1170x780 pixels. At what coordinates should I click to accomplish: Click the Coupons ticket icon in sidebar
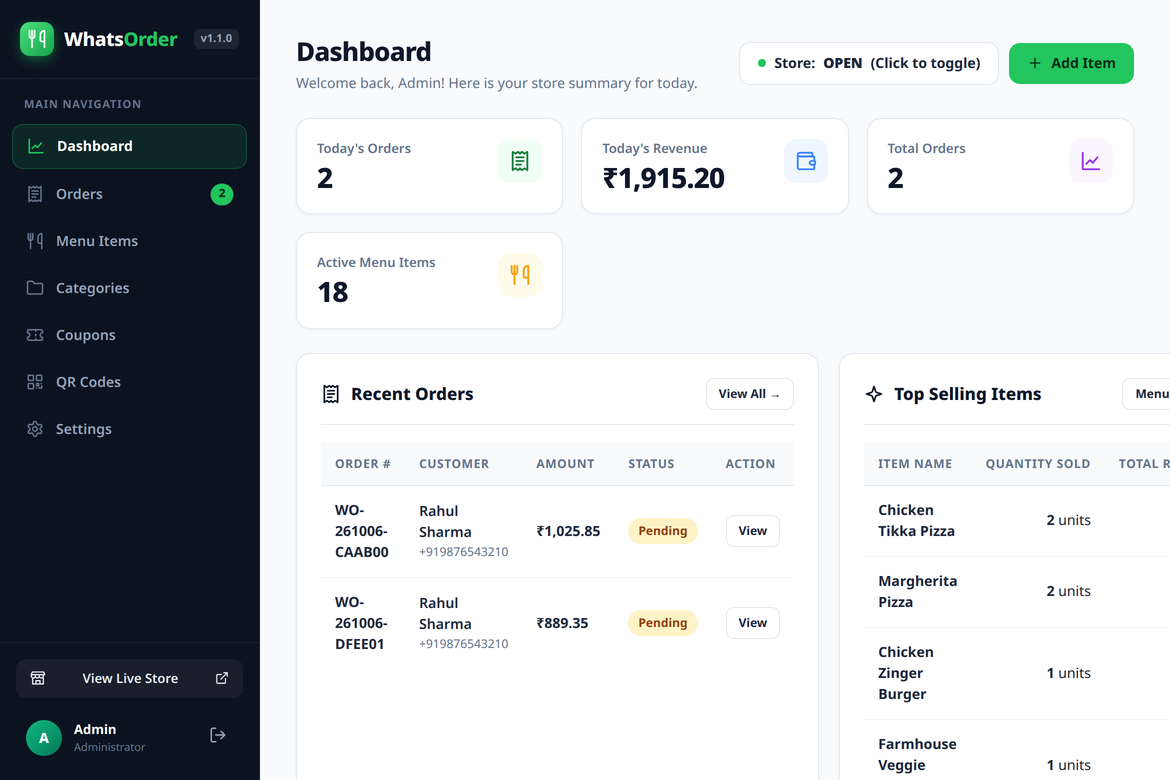pyautogui.click(x=35, y=334)
